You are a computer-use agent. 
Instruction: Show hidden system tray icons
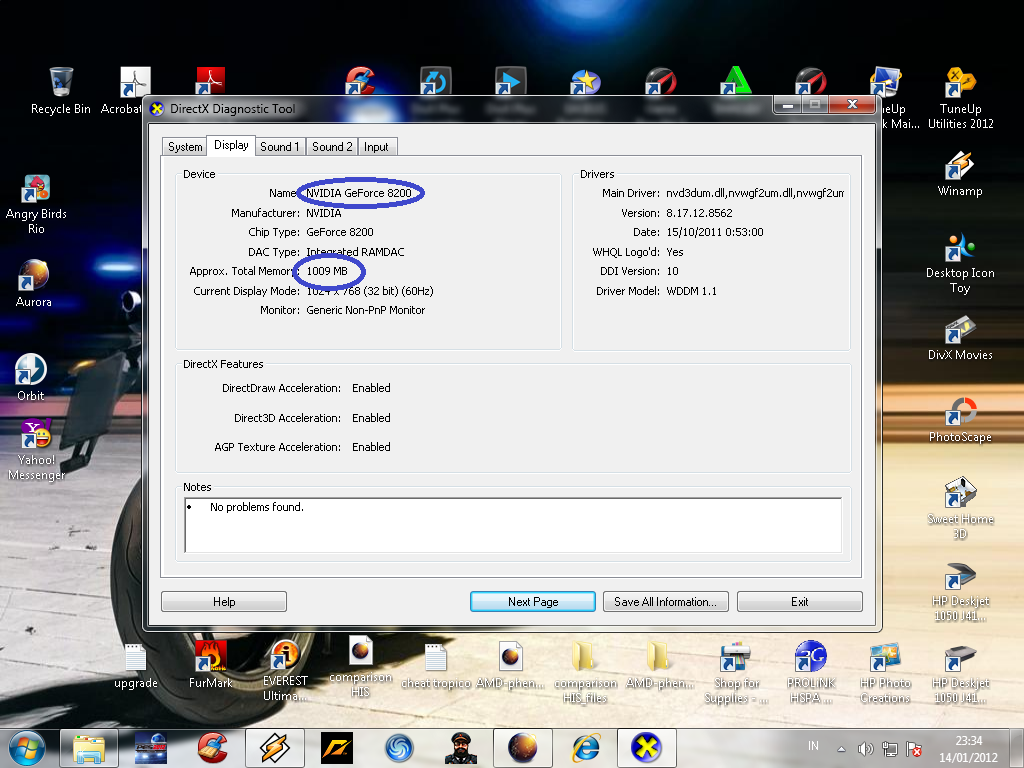pyautogui.click(x=841, y=749)
